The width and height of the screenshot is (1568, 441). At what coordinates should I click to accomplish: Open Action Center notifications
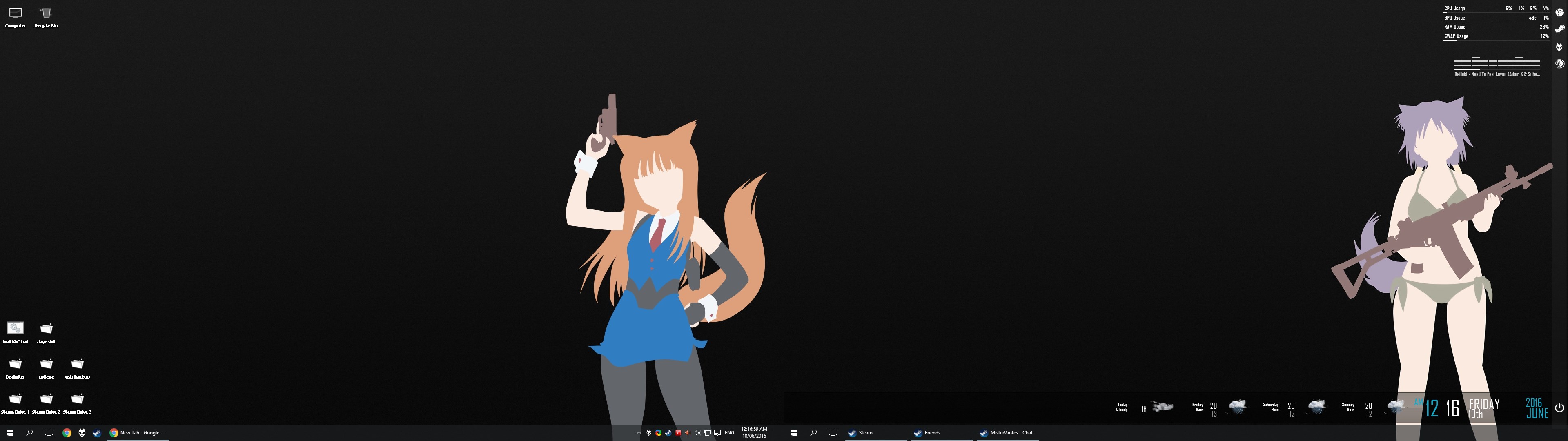tap(717, 433)
